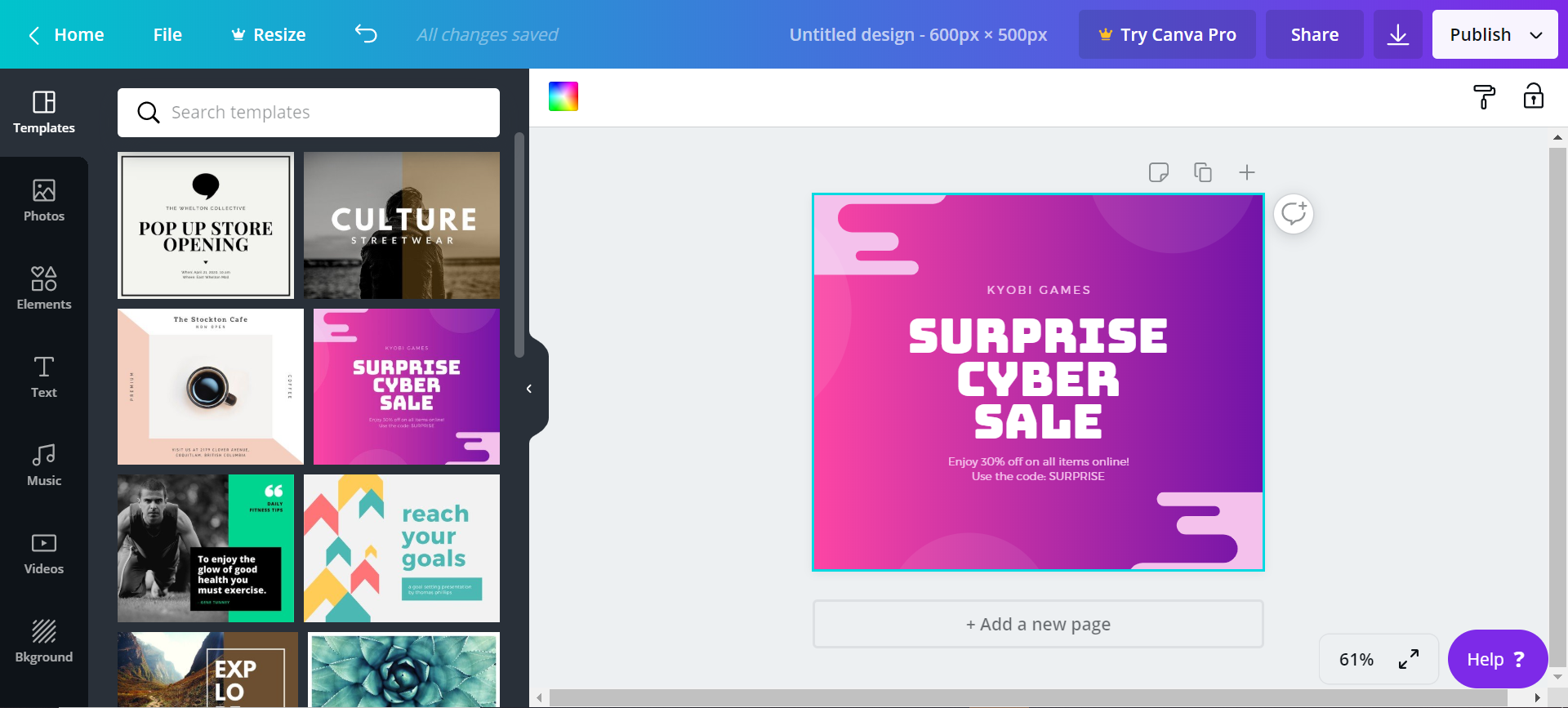Viewport: 1568px width, 708px height.
Task: Select KYOBI GAMES text on canvas
Action: point(1038,290)
